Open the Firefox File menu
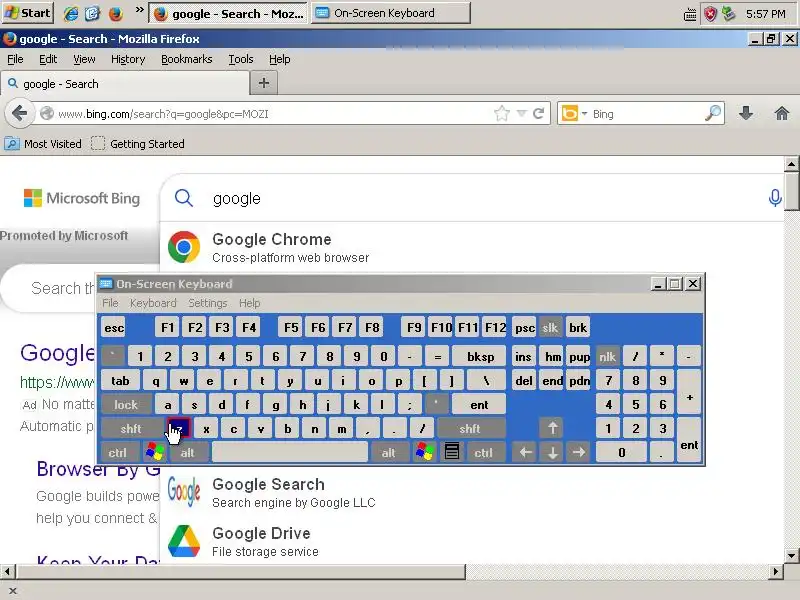The width and height of the screenshot is (800, 600). click(15, 59)
